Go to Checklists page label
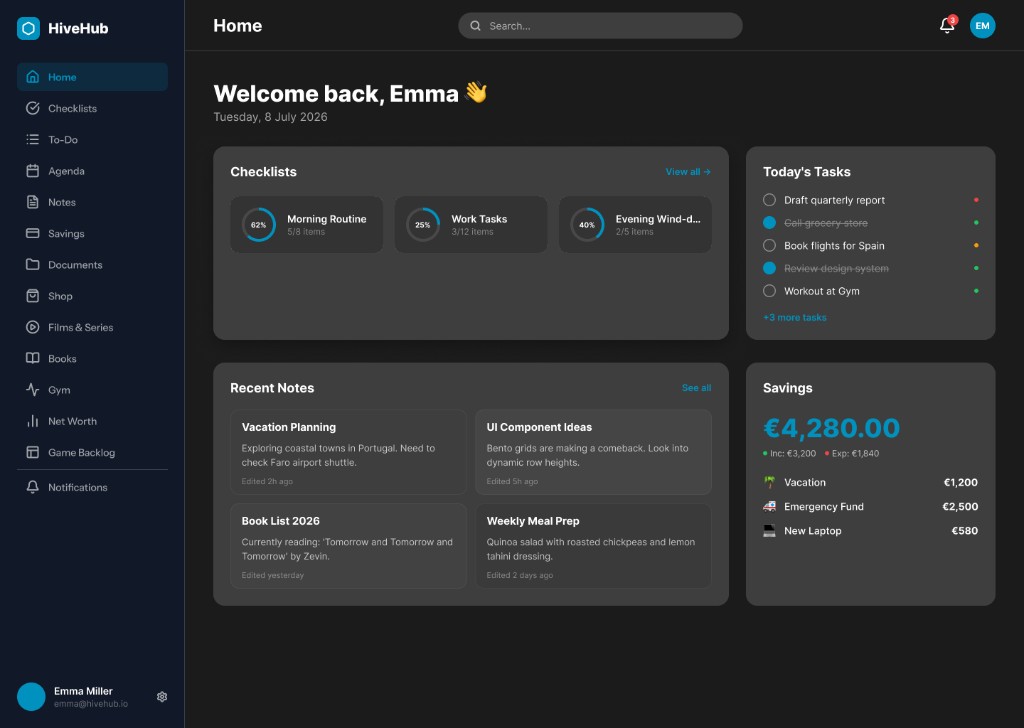The width and height of the screenshot is (1024, 728). (72, 108)
